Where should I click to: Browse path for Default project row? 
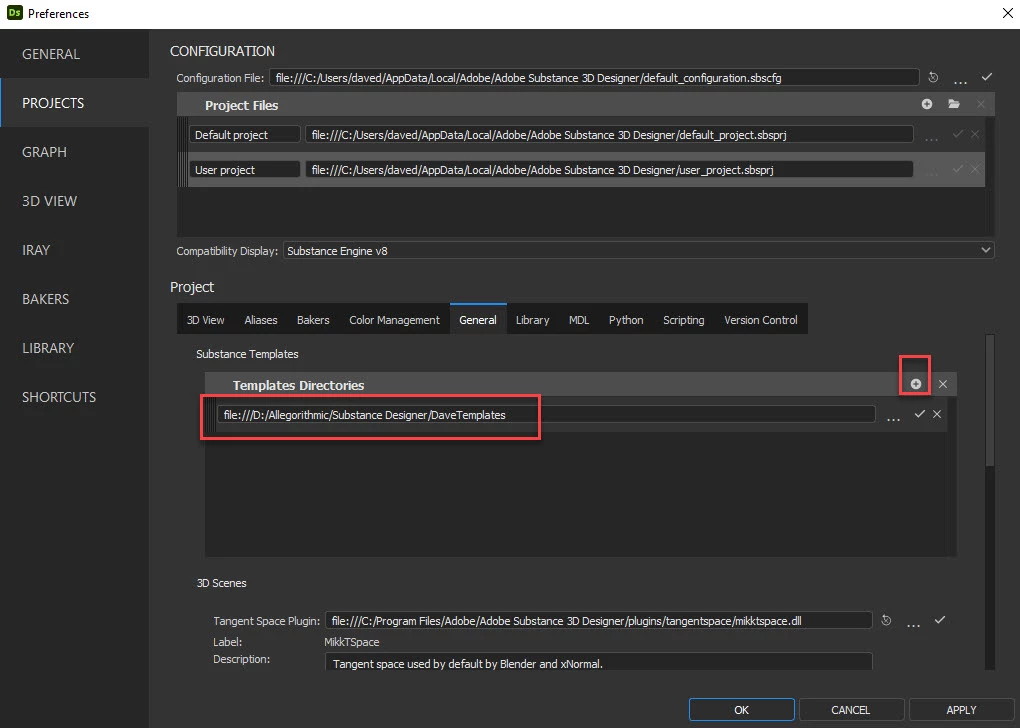[932, 138]
